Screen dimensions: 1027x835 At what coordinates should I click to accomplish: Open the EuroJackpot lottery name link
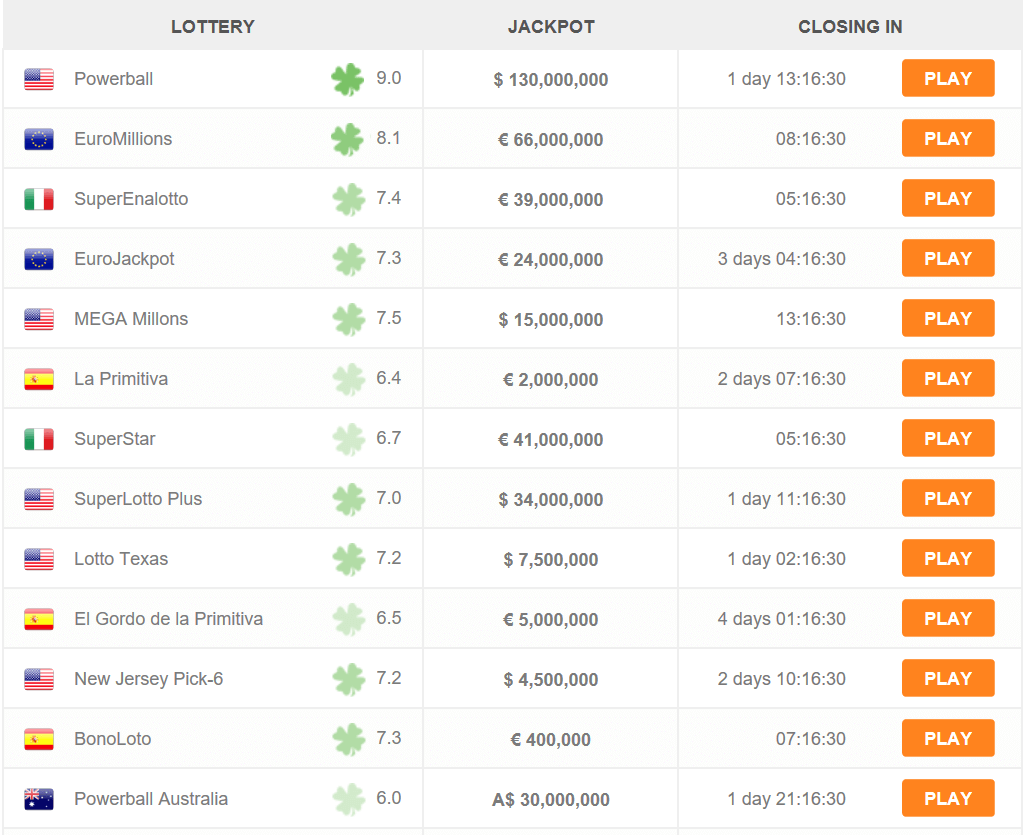(124, 259)
